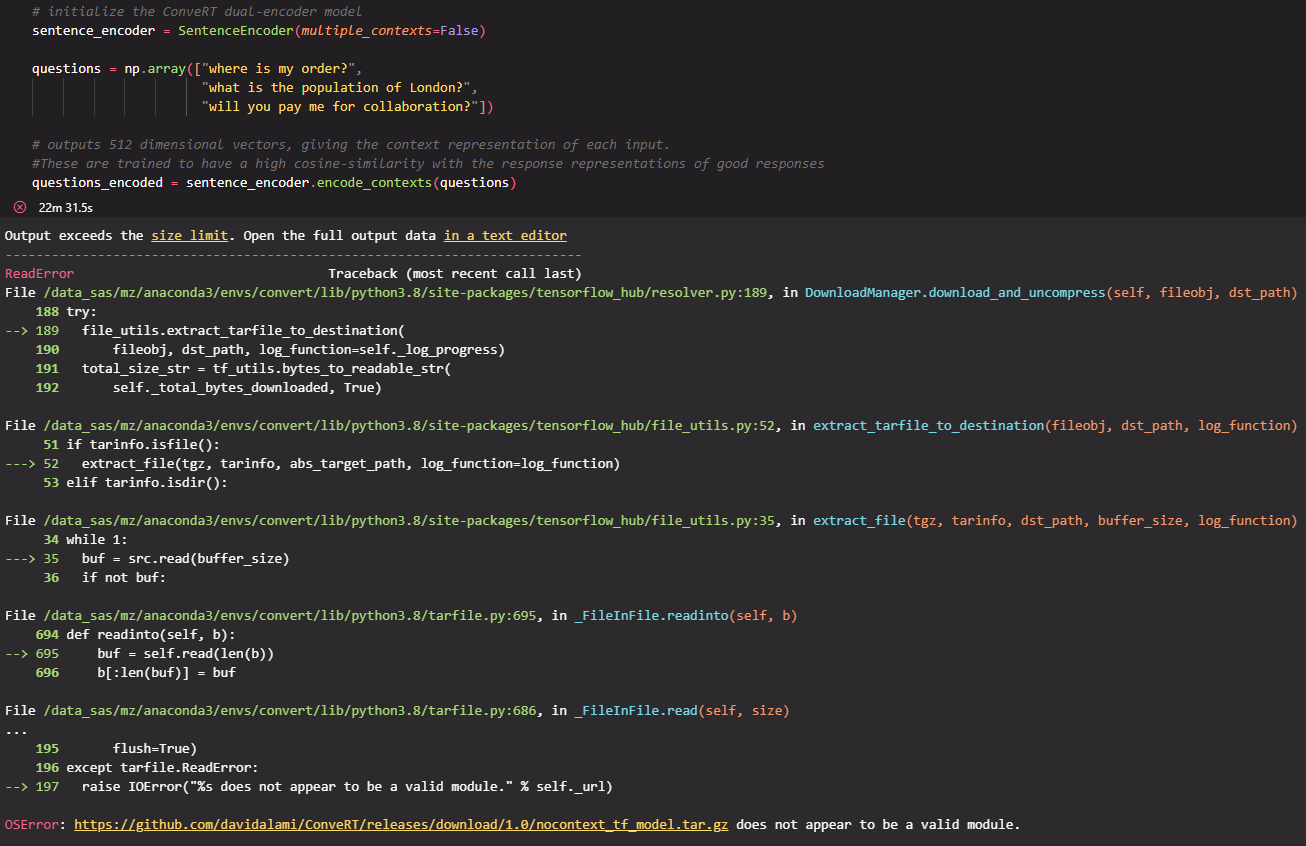Click line 191 'total_size_str = tf_utils.bytes_to_readable_str('
The image size is (1306, 846).
point(266,369)
